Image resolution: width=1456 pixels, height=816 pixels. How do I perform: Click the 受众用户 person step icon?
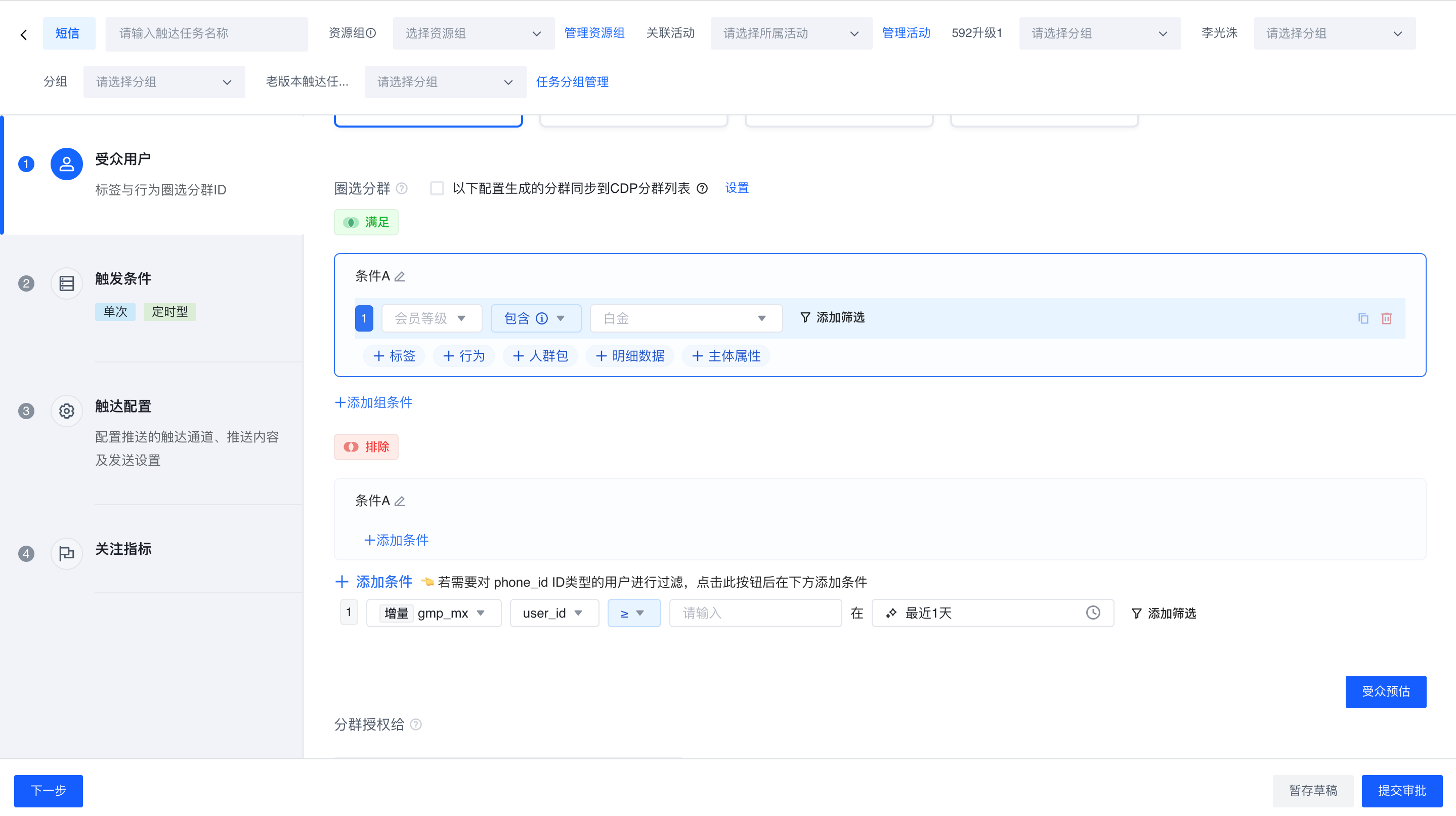[67, 164]
